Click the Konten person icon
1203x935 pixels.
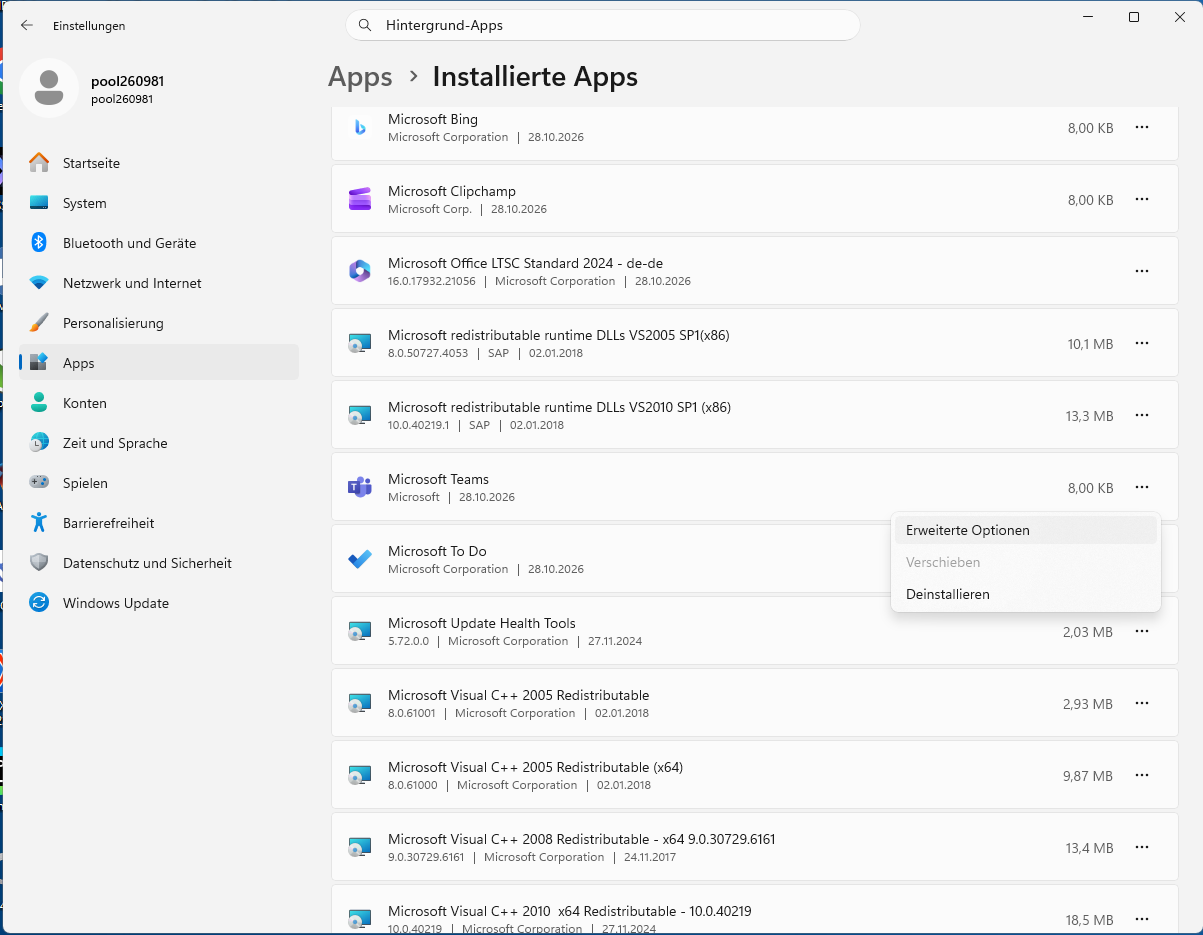click(x=39, y=403)
